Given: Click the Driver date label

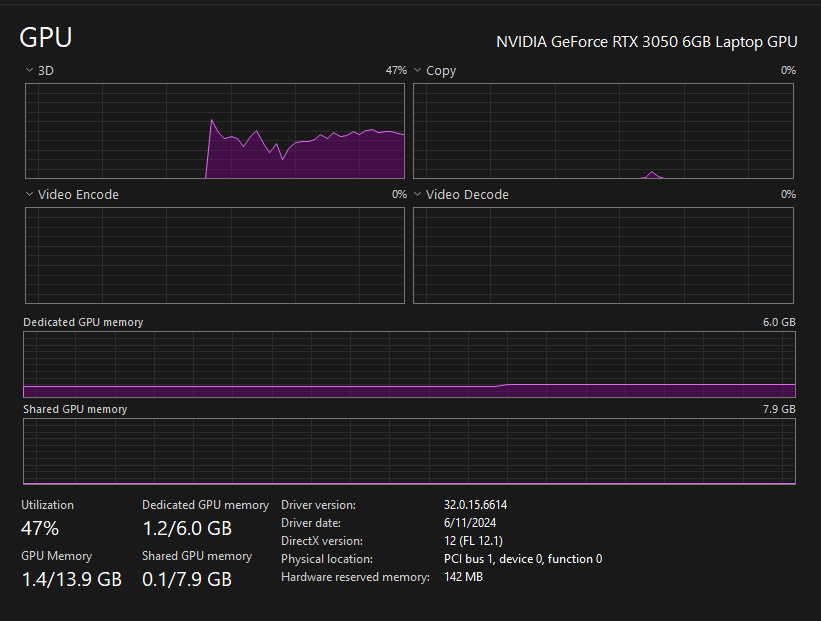Looking at the screenshot, I should (x=311, y=523).
